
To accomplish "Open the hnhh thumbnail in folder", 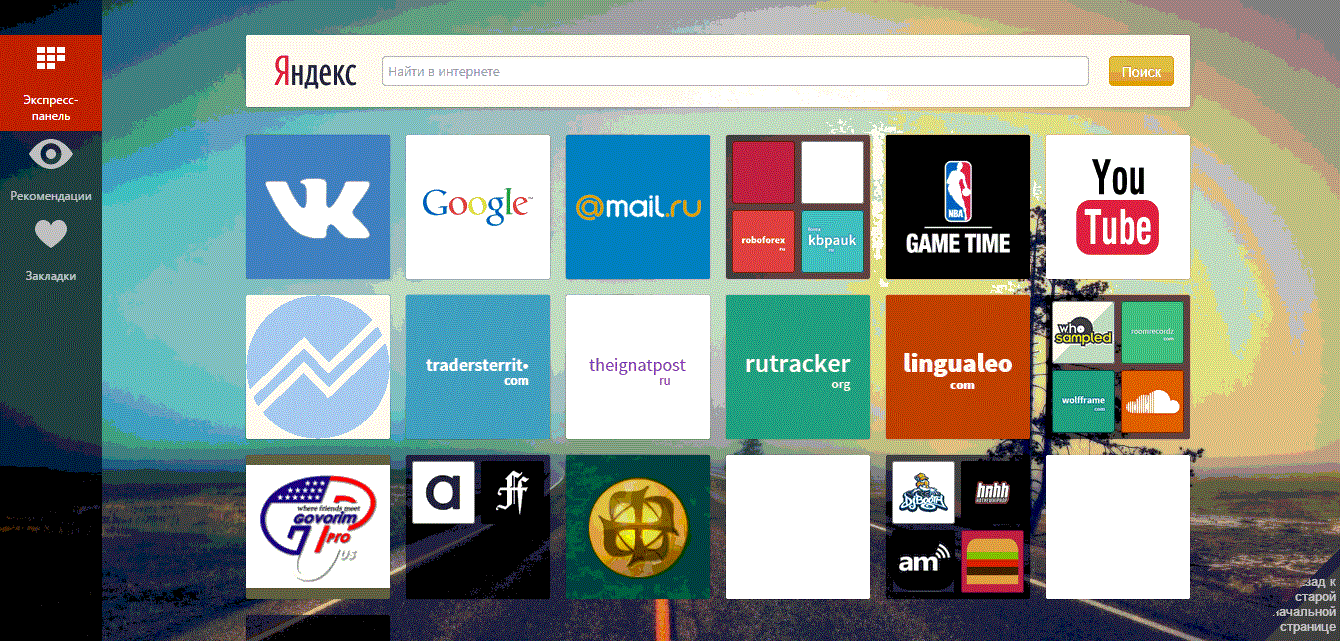I will pos(993,492).
